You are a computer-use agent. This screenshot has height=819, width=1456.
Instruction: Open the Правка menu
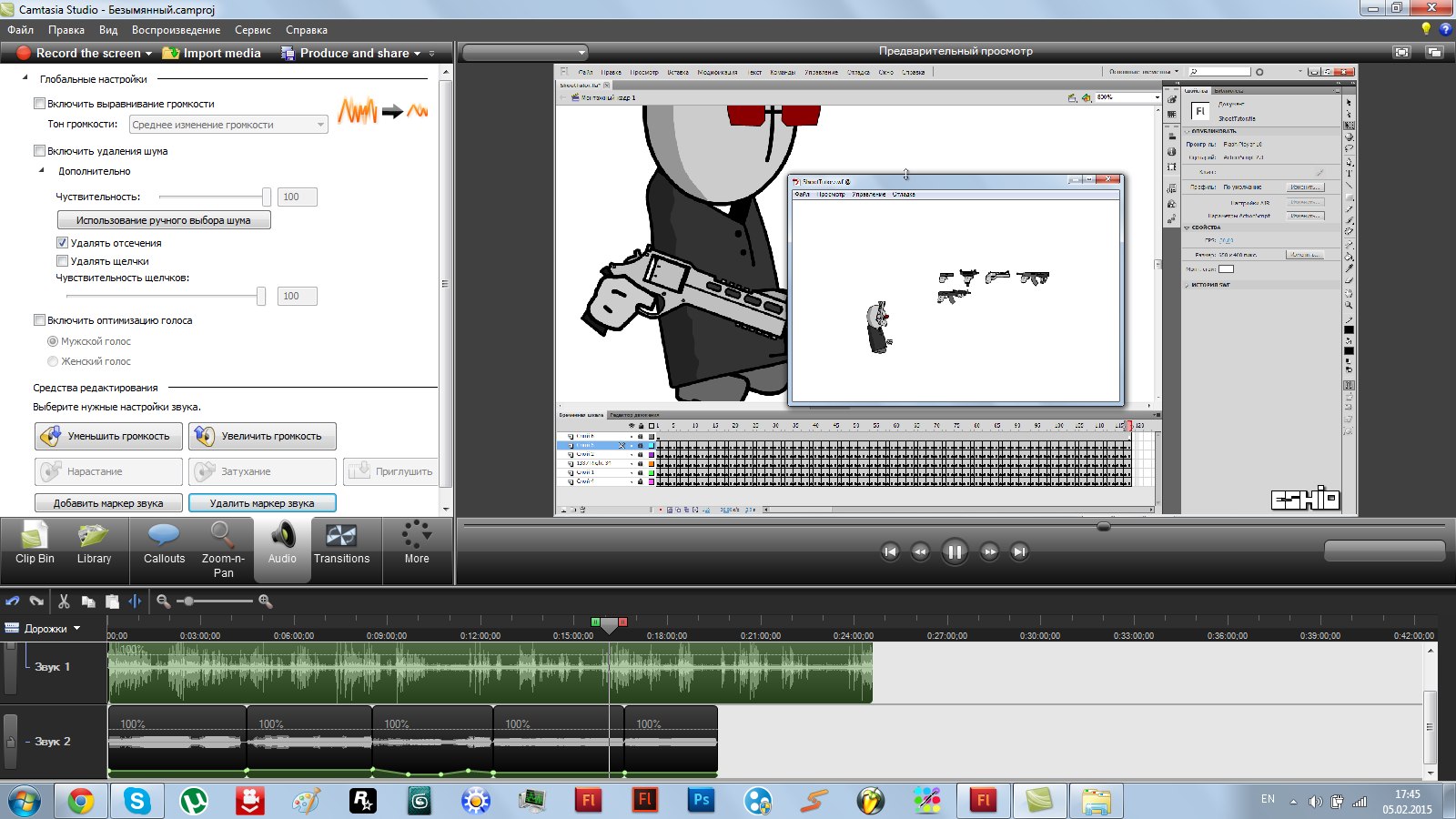coord(66,30)
